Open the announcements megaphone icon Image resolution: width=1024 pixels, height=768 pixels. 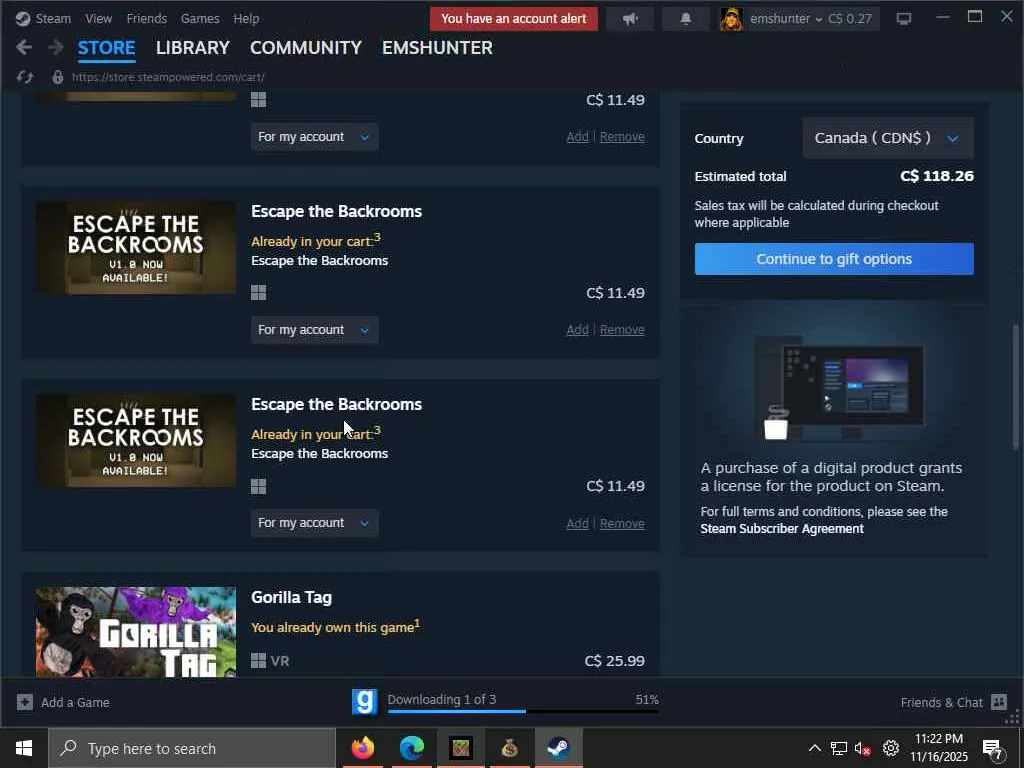point(630,18)
